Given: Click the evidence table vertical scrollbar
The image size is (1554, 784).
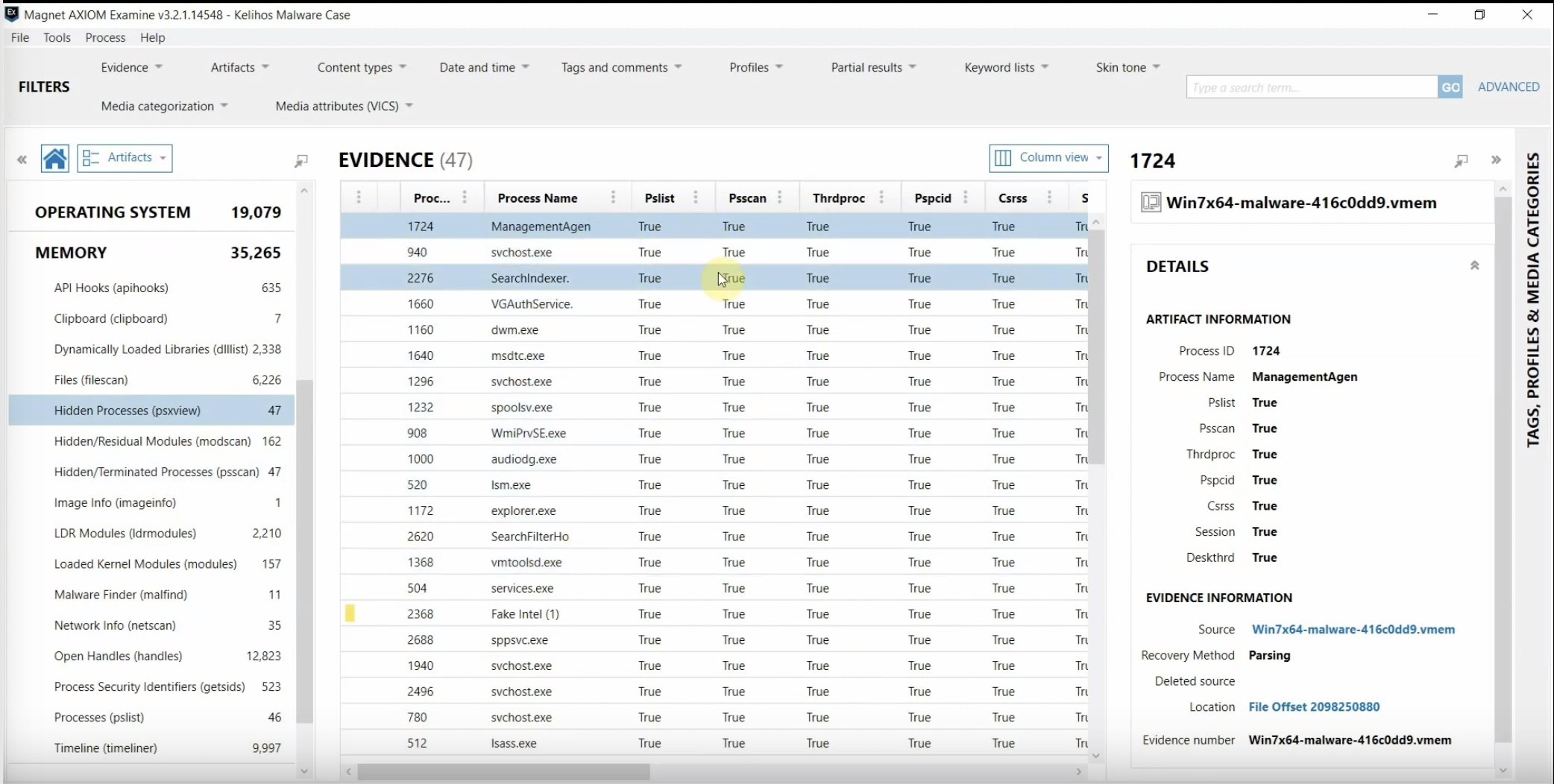Looking at the screenshot, I should point(1096,347).
